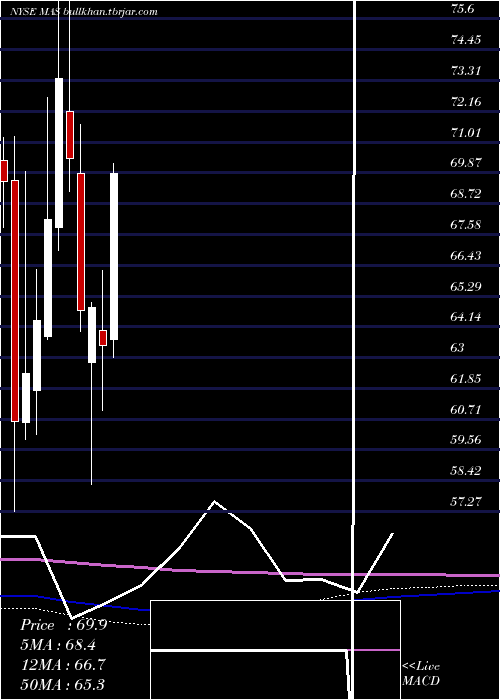500x700 pixels.
Task: Click the 64.14 price axis label
Action: pos(466,317)
